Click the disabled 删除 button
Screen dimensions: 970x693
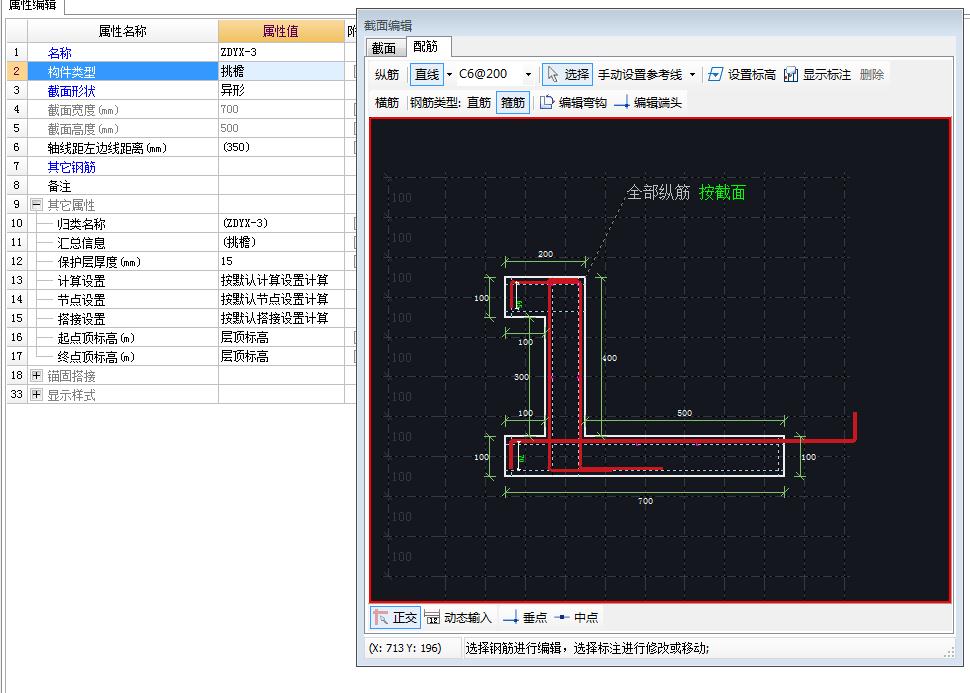click(872, 75)
